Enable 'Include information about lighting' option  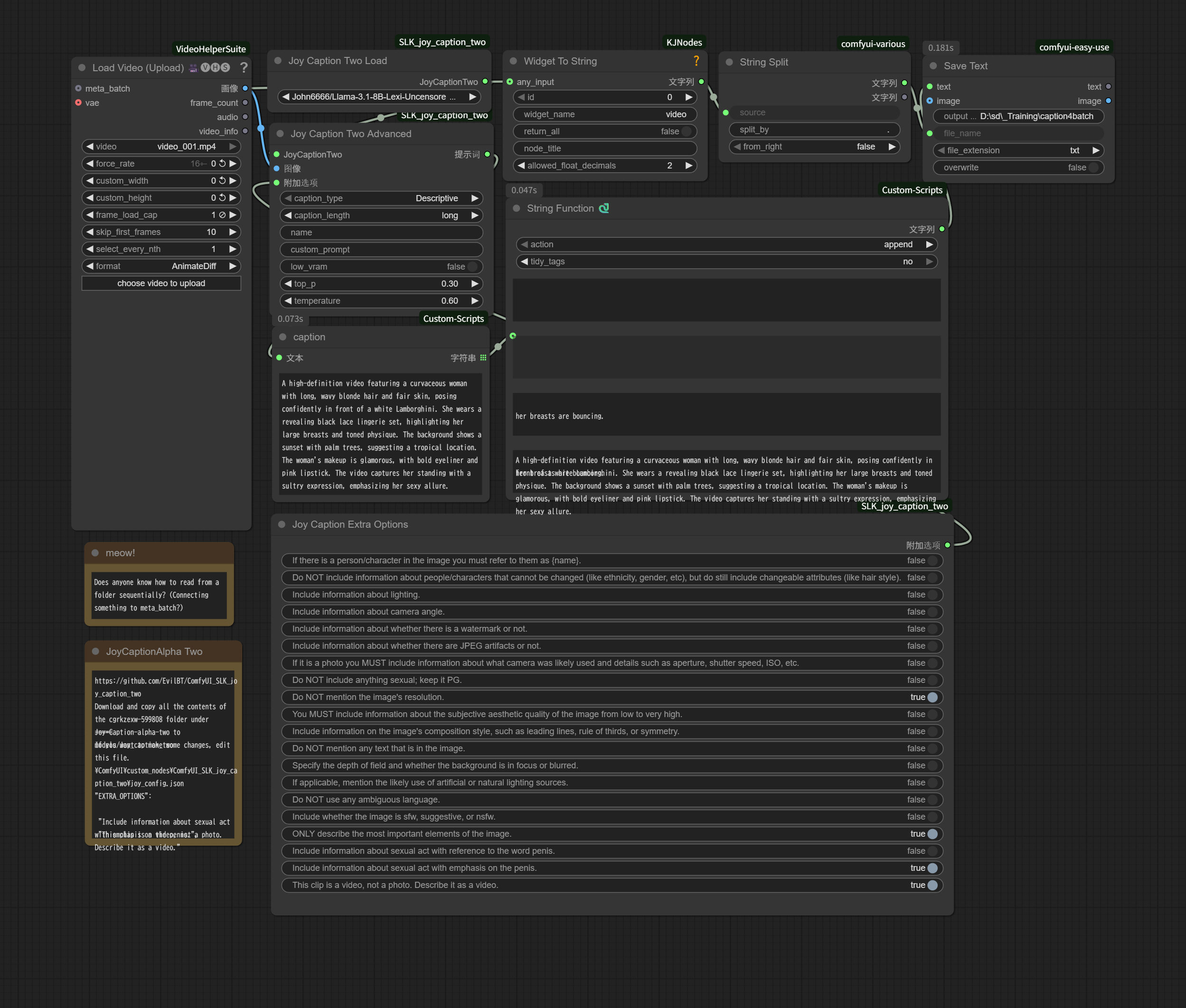932,595
